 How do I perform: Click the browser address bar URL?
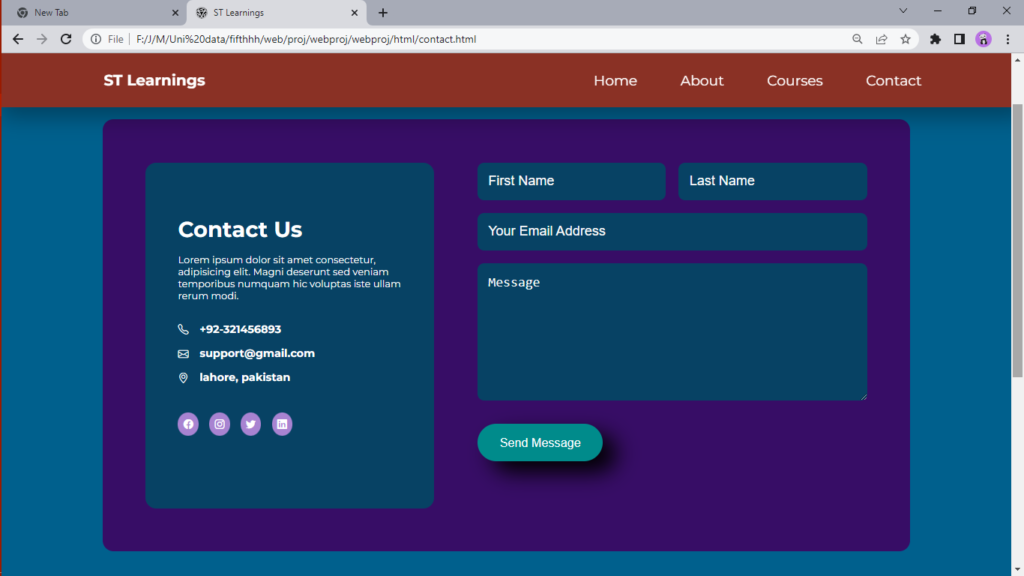pos(306,39)
